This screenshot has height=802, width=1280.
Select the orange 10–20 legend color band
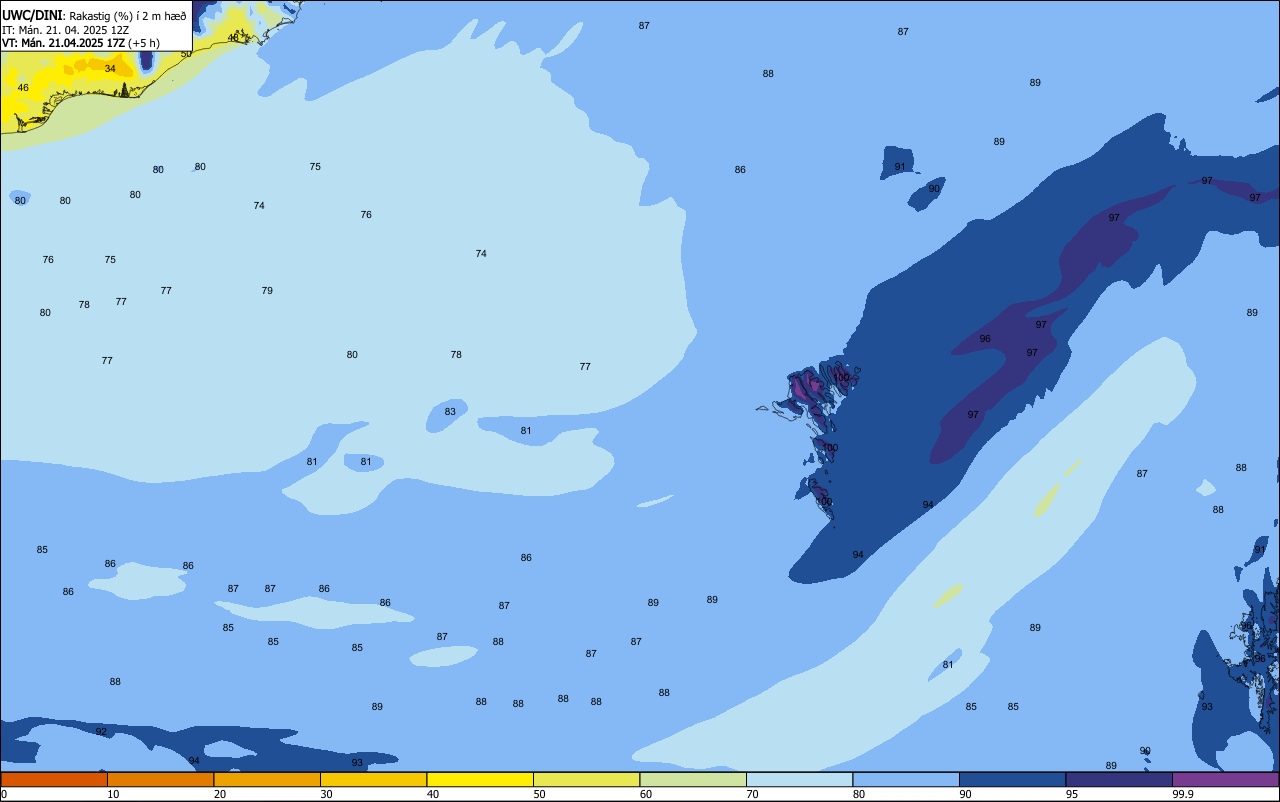click(x=160, y=779)
